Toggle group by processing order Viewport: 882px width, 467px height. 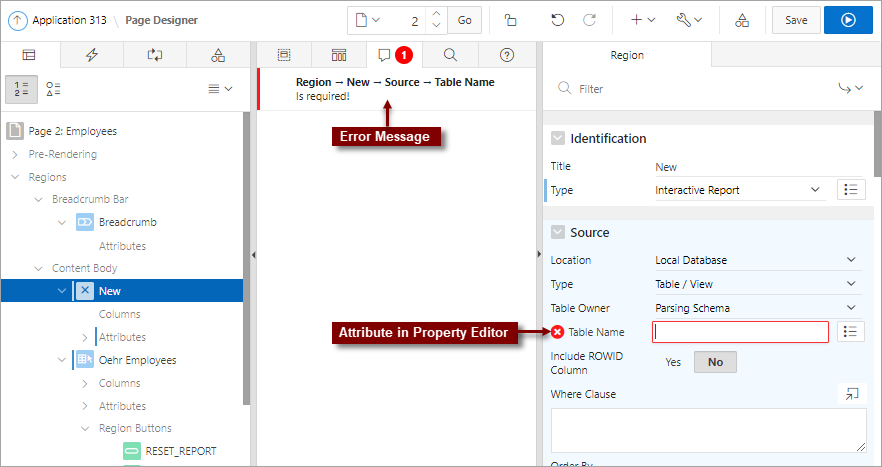pos(21,89)
